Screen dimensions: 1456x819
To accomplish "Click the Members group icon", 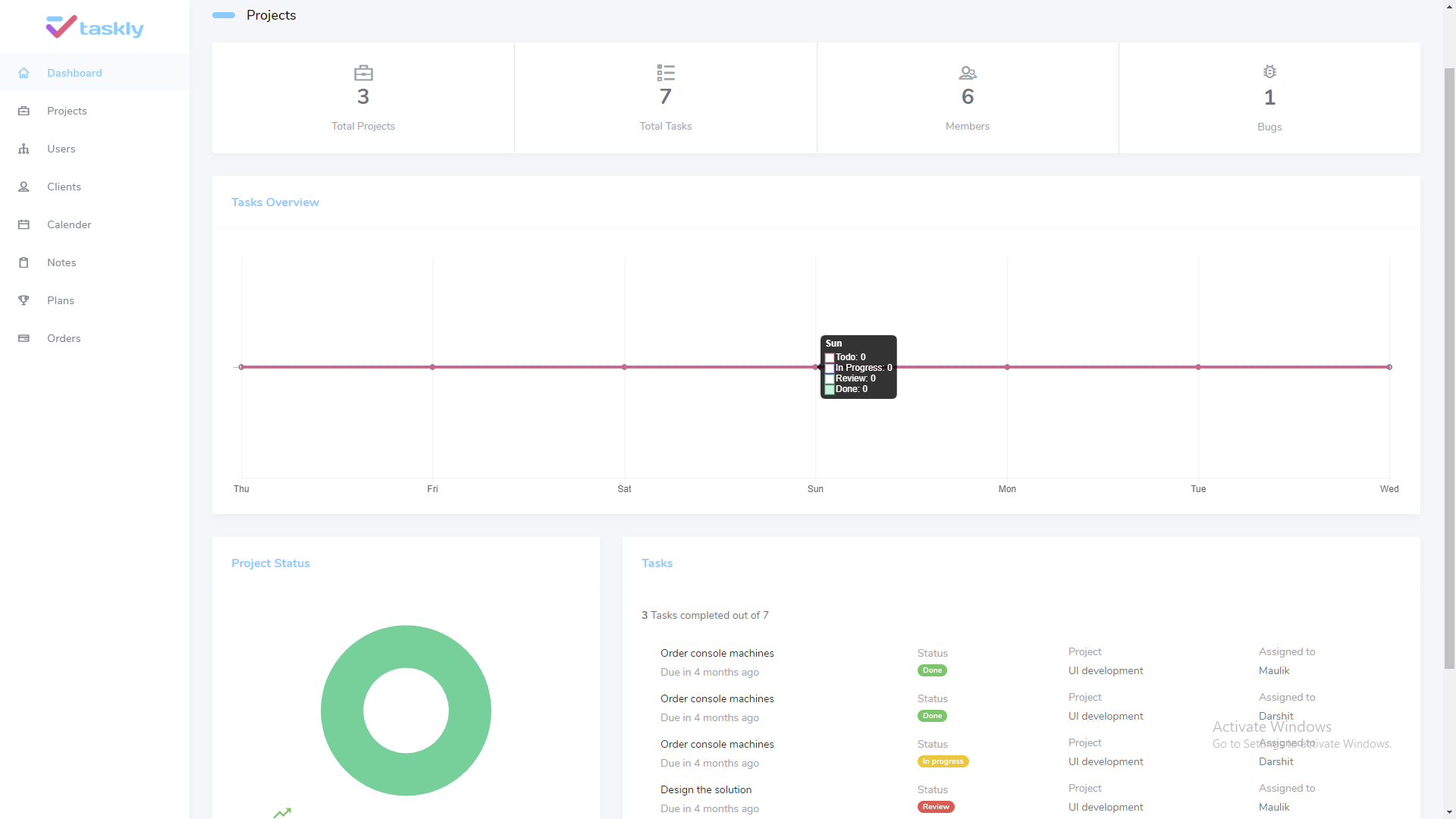I will coord(967,73).
